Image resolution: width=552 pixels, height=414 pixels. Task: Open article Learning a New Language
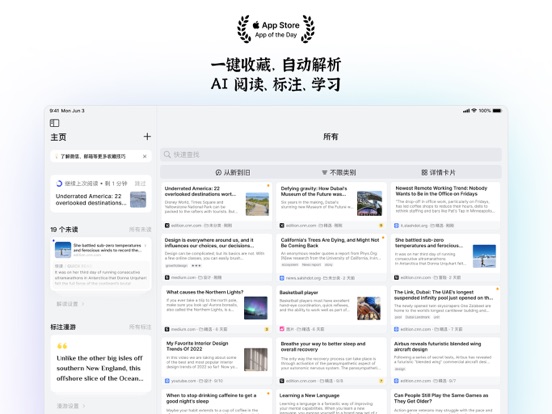[331, 402]
